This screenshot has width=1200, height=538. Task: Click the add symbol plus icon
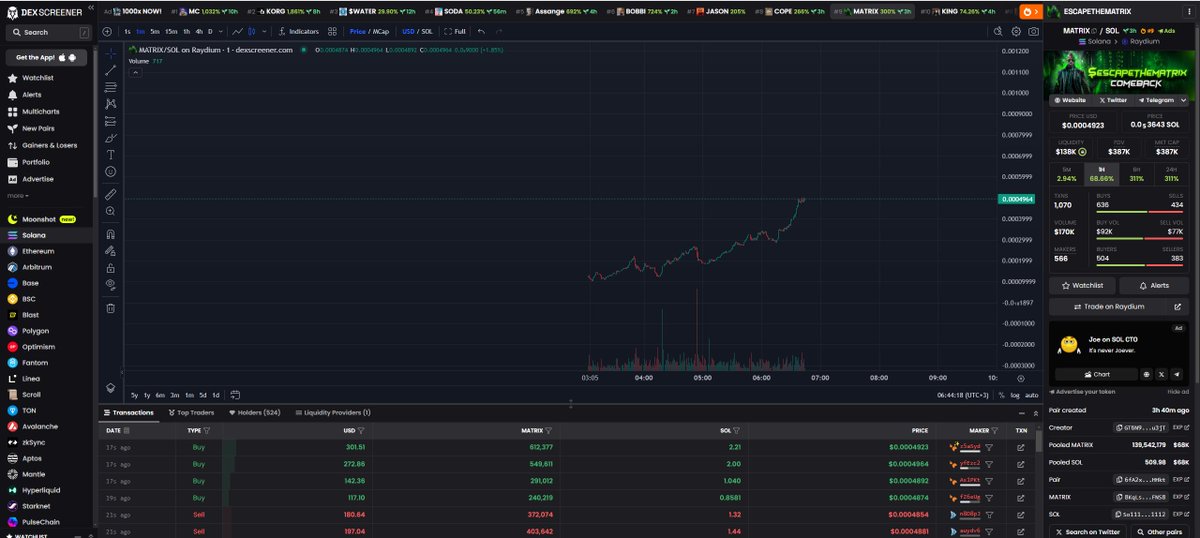[x=107, y=31]
